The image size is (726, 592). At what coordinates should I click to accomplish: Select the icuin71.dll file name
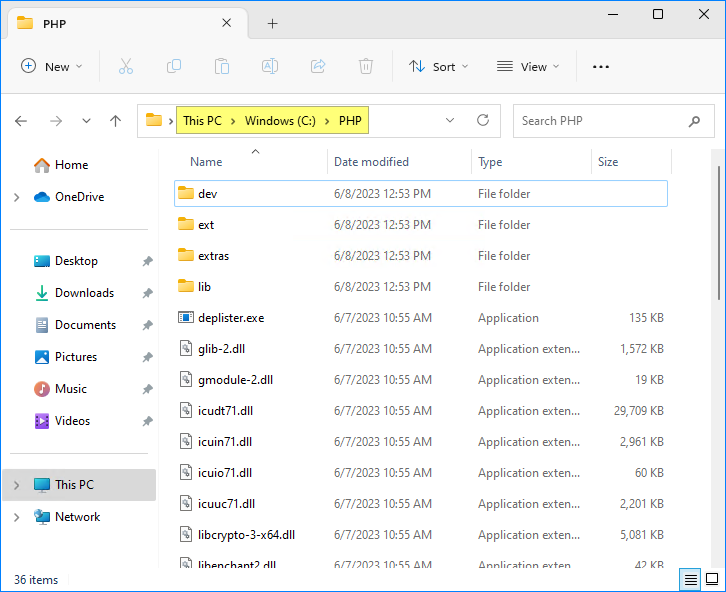(225, 442)
